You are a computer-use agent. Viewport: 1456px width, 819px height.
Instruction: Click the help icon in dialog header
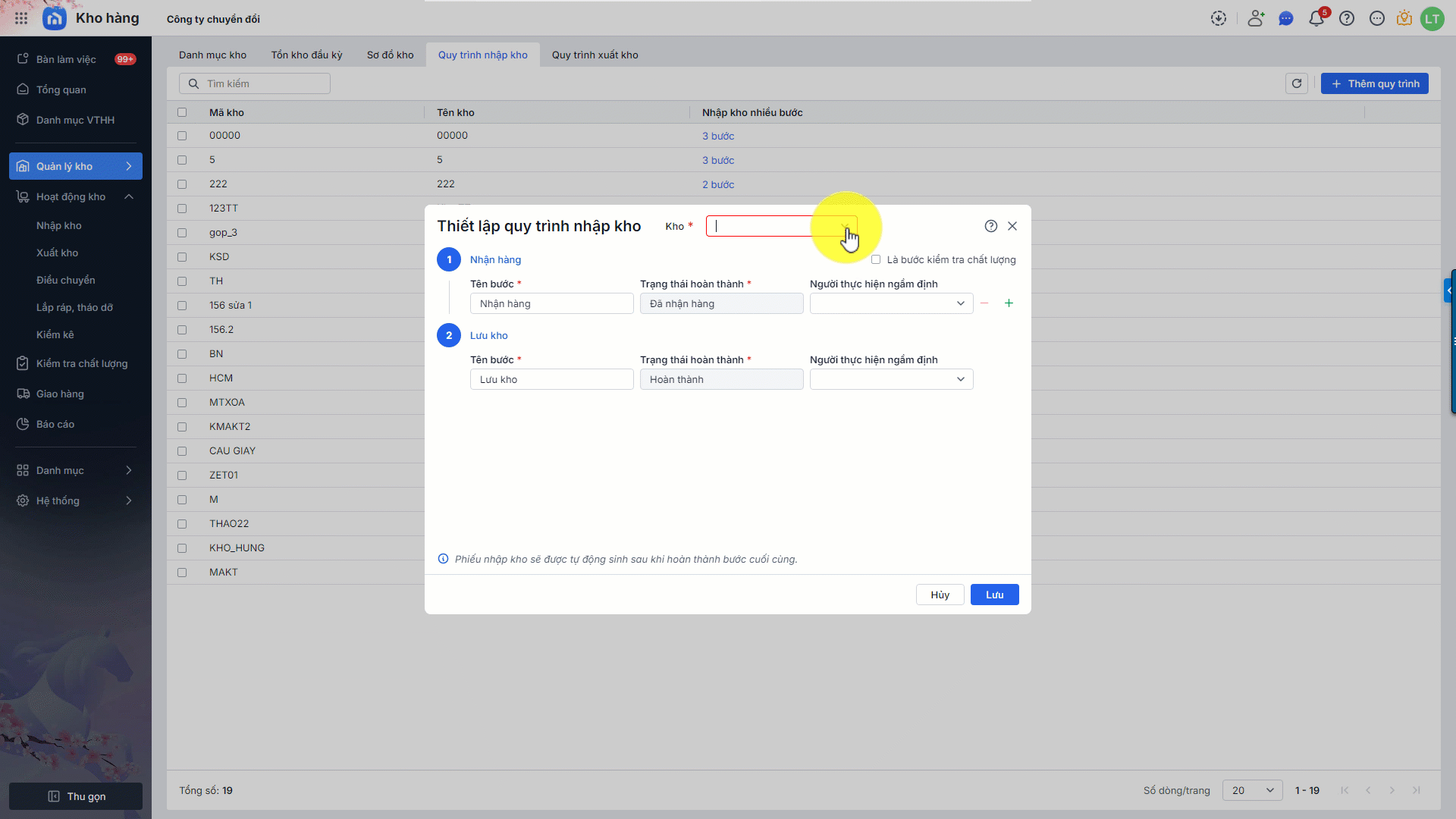coord(990,226)
